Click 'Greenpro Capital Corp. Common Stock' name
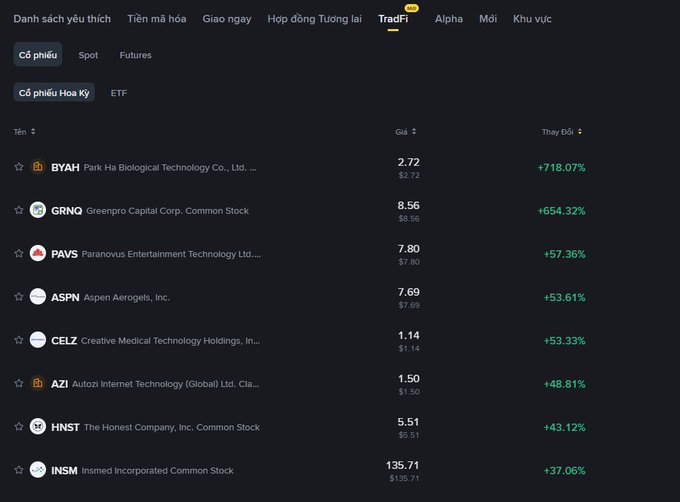Viewport: 680px width, 502px height. (x=167, y=211)
